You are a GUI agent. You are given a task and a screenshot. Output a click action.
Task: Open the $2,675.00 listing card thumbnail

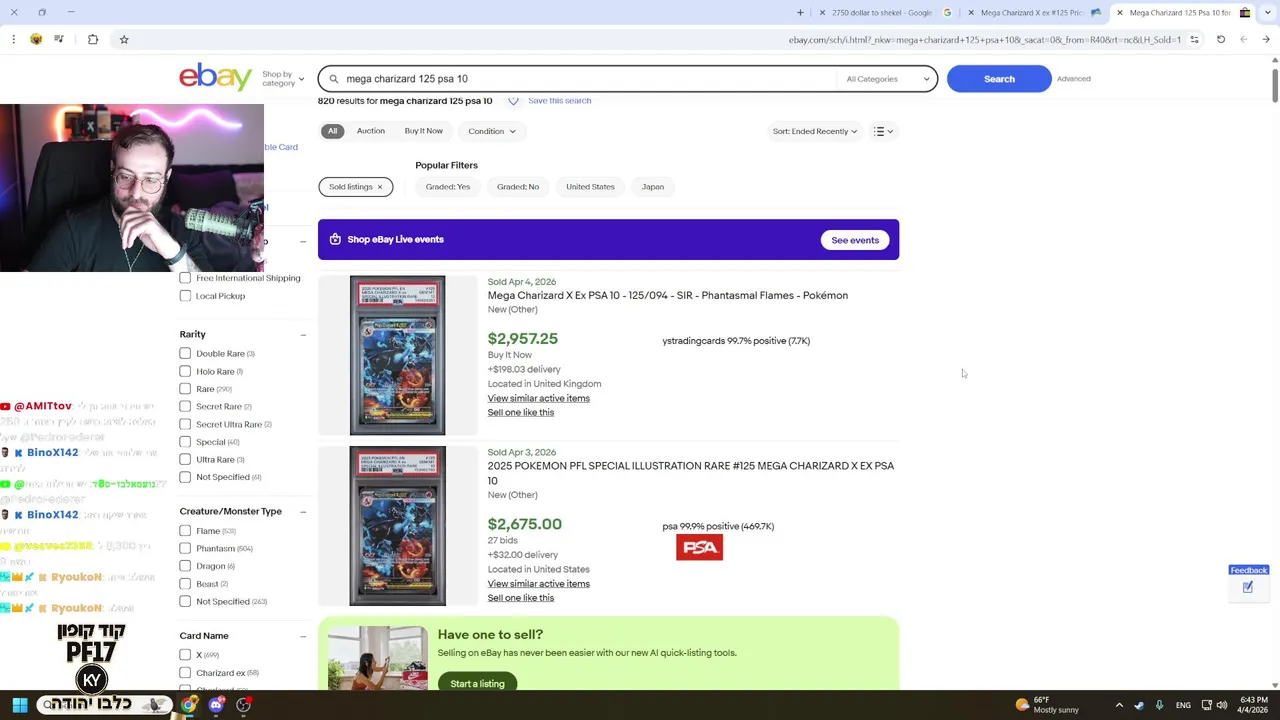(x=397, y=526)
